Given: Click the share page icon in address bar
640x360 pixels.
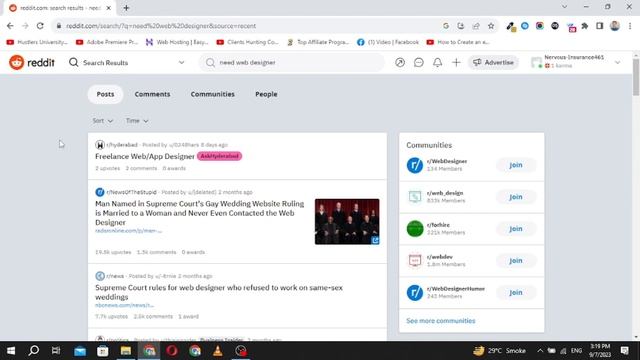Looking at the screenshot, I should pos(476,26).
